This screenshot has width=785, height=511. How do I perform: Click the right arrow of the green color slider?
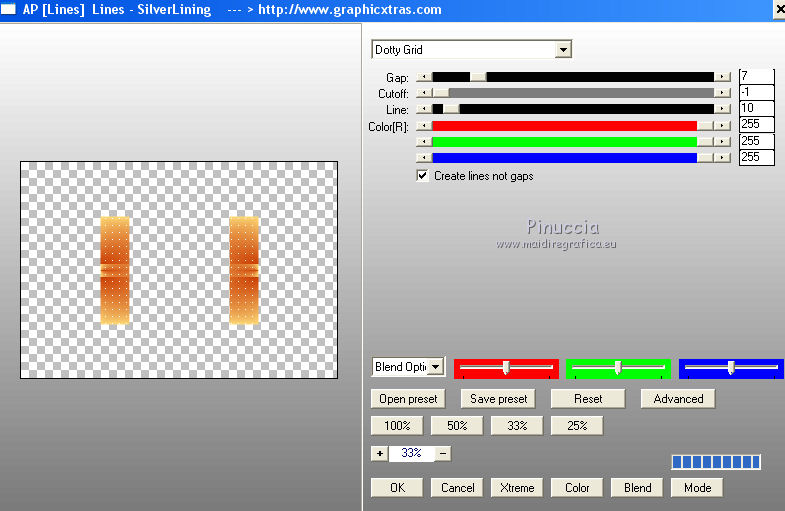(722, 142)
